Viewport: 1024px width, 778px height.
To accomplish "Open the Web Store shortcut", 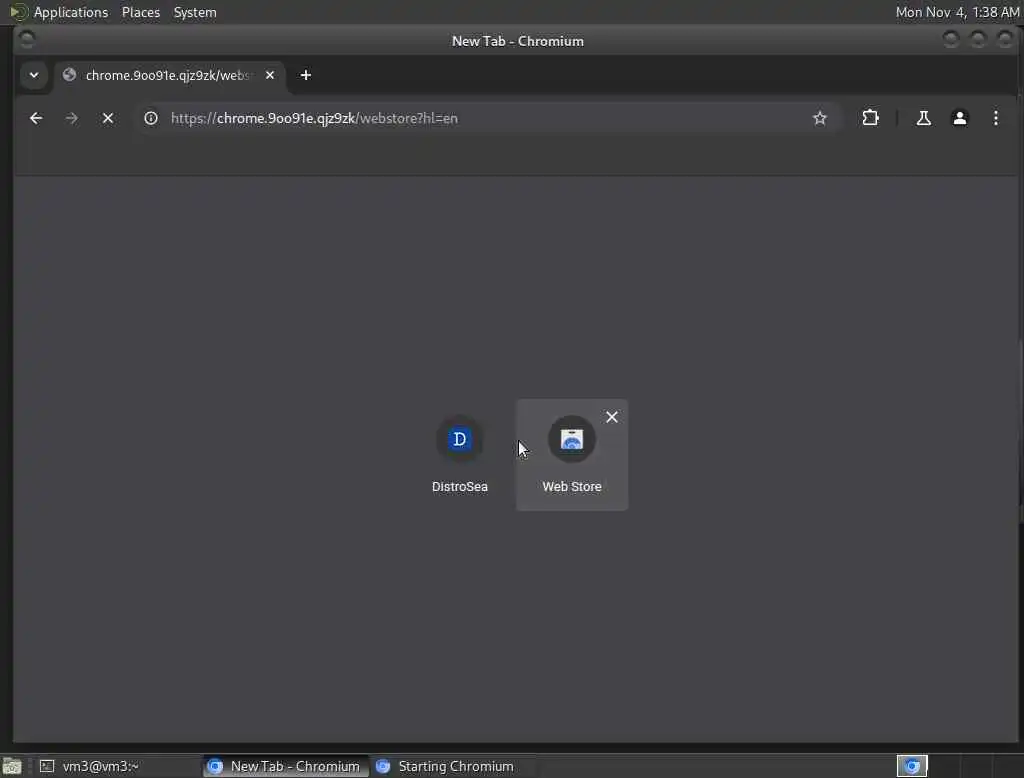I will 571,455.
